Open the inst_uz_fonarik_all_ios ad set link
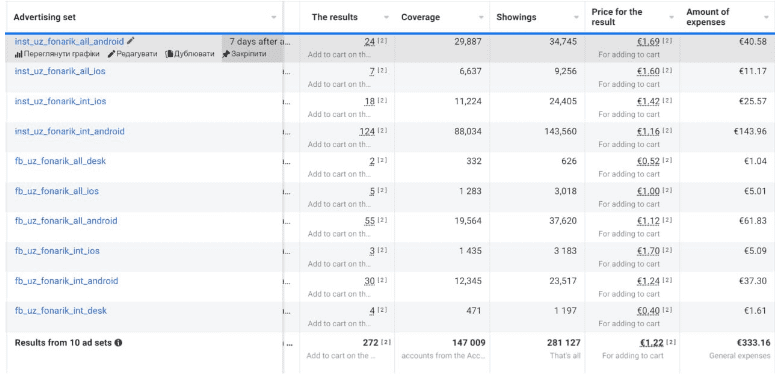This screenshot has width=781, height=374. pos(60,71)
